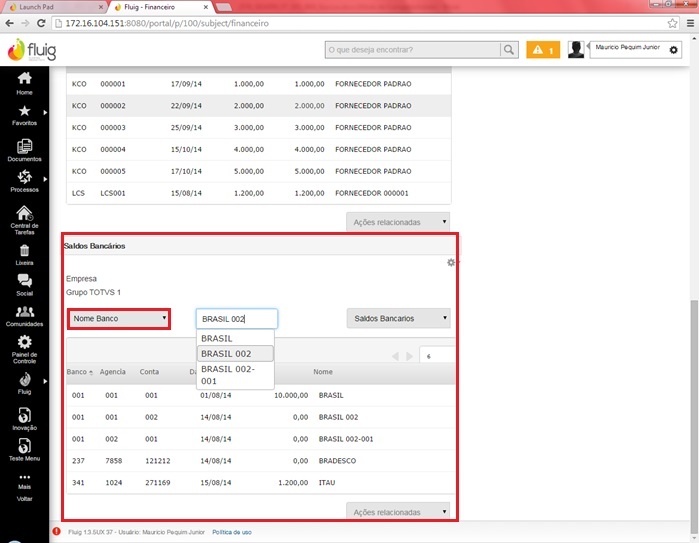Click the search magnifier button
Image resolution: width=699 pixels, height=543 pixels.
[x=509, y=50]
